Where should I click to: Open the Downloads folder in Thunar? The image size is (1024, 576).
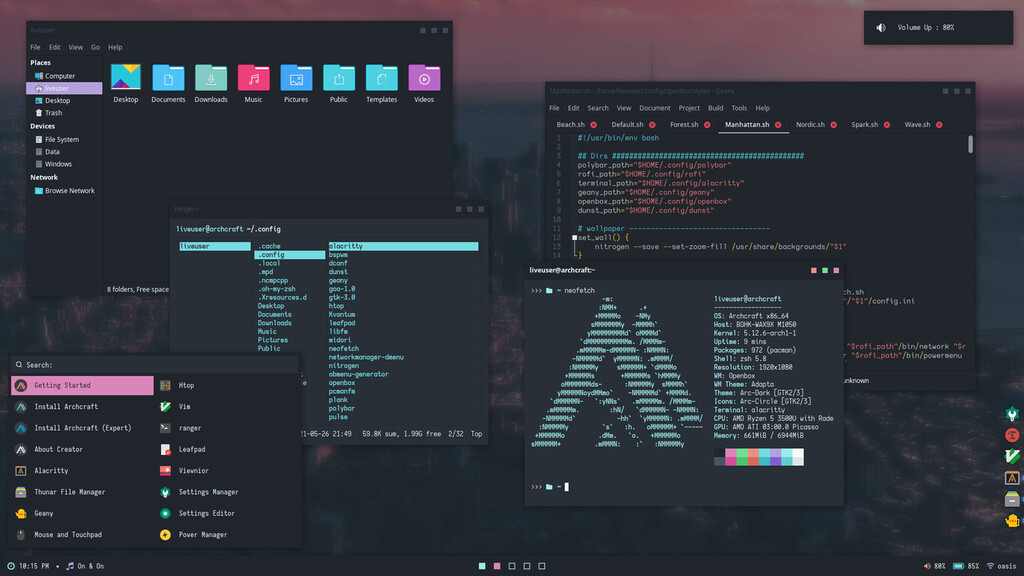coord(210,78)
